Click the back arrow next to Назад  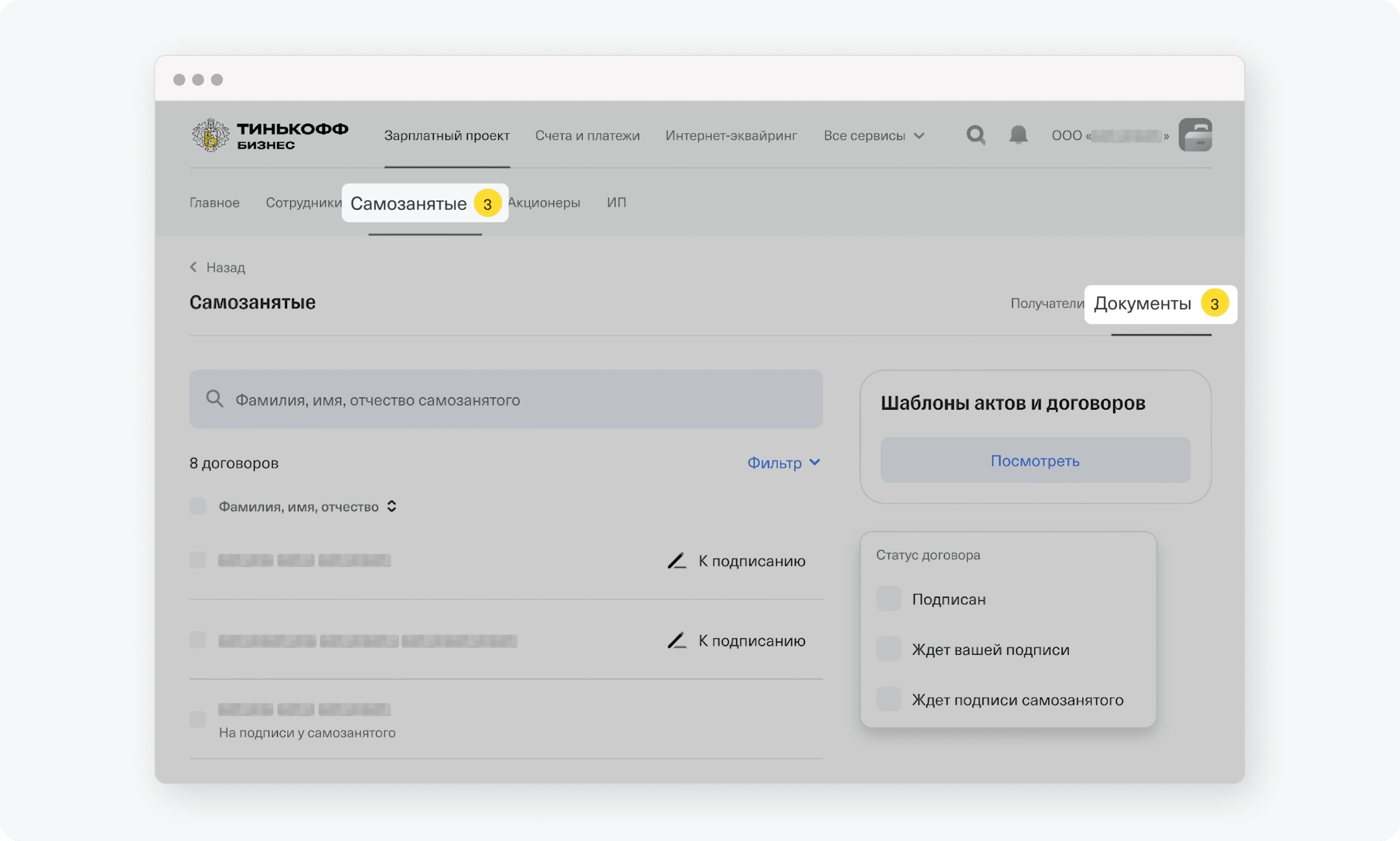[x=194, y=267]
